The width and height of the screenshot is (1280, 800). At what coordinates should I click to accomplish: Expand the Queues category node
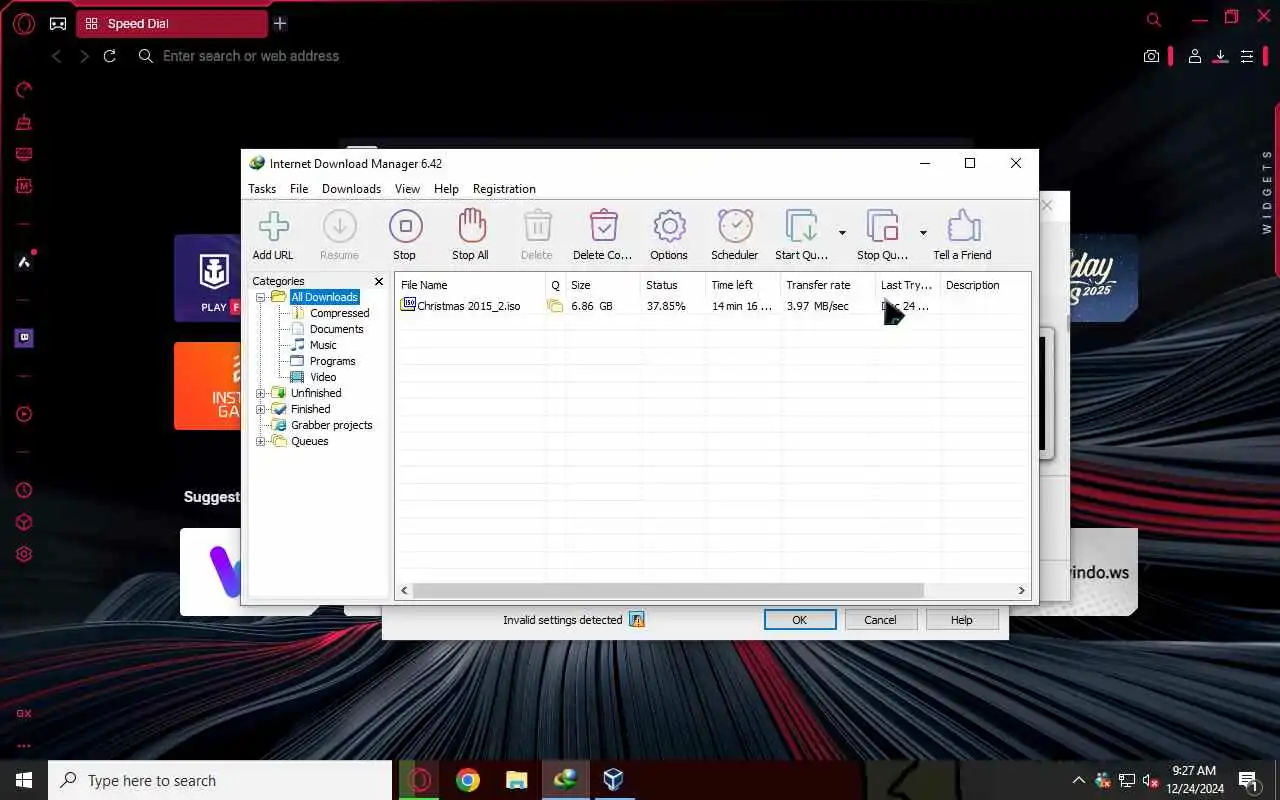[x=261, y=441]
